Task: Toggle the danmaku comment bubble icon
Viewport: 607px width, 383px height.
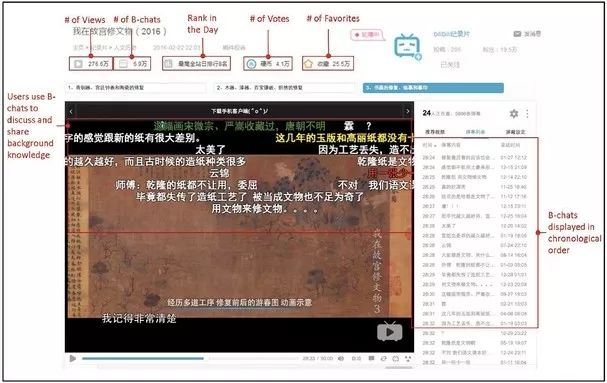Action: pos(371,359)
